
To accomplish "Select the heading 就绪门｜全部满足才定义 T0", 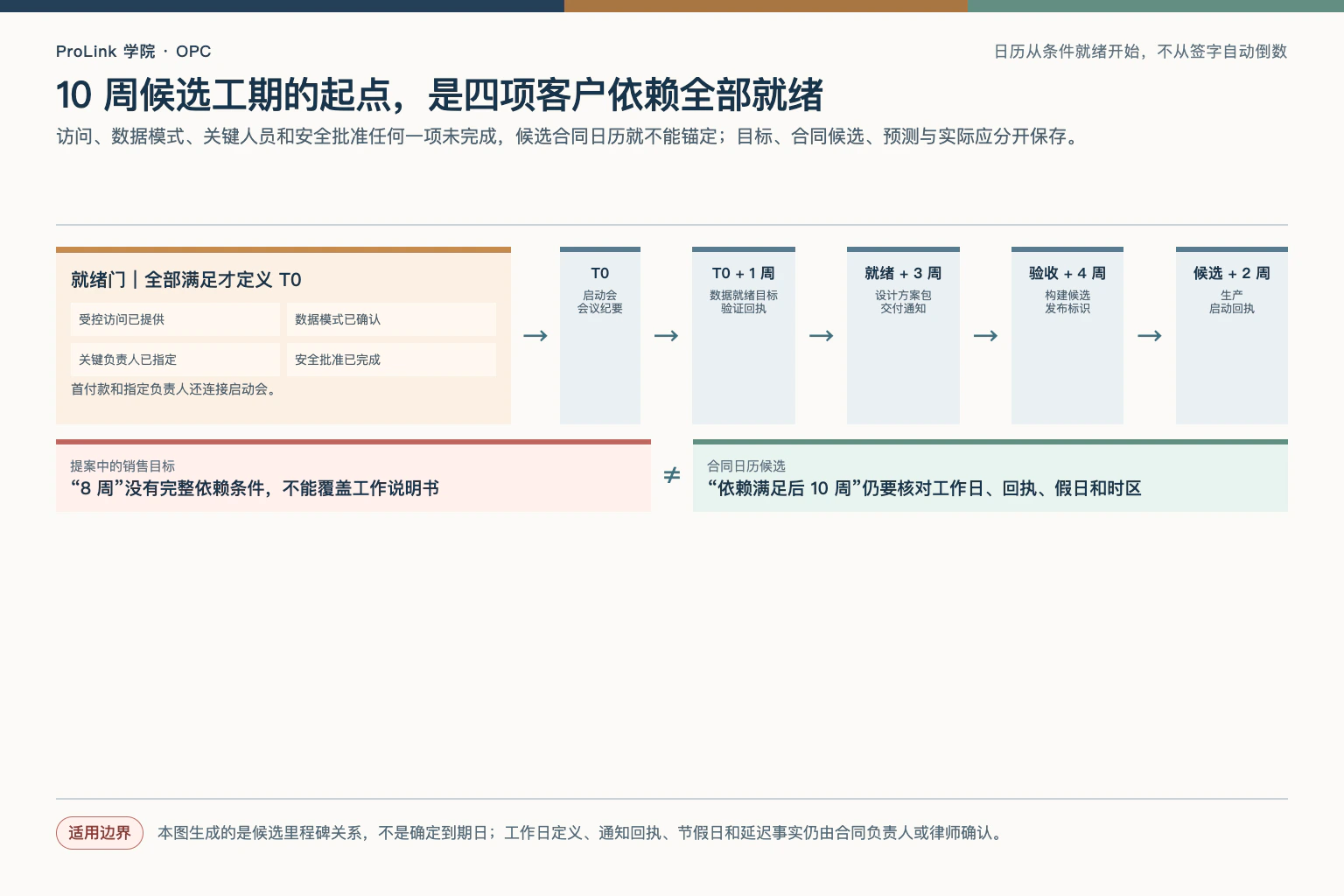I will [x=186, y=280].
